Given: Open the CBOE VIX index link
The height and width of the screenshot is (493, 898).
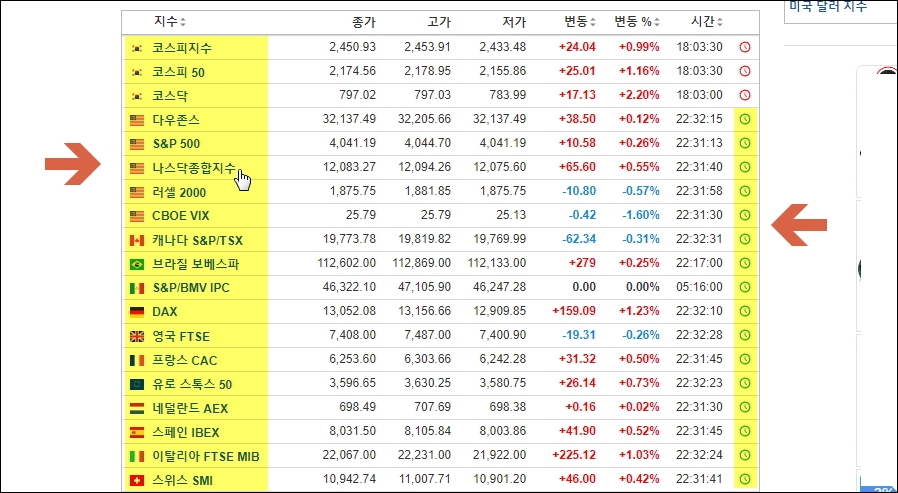Looking at the screenshot, I should 181,216.
